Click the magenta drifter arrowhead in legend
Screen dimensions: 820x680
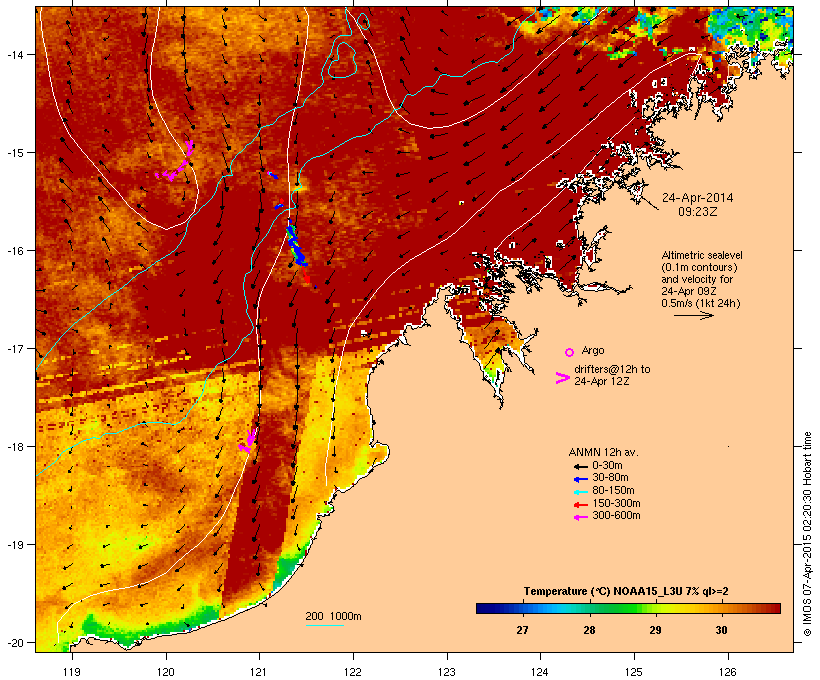(562, 378)
